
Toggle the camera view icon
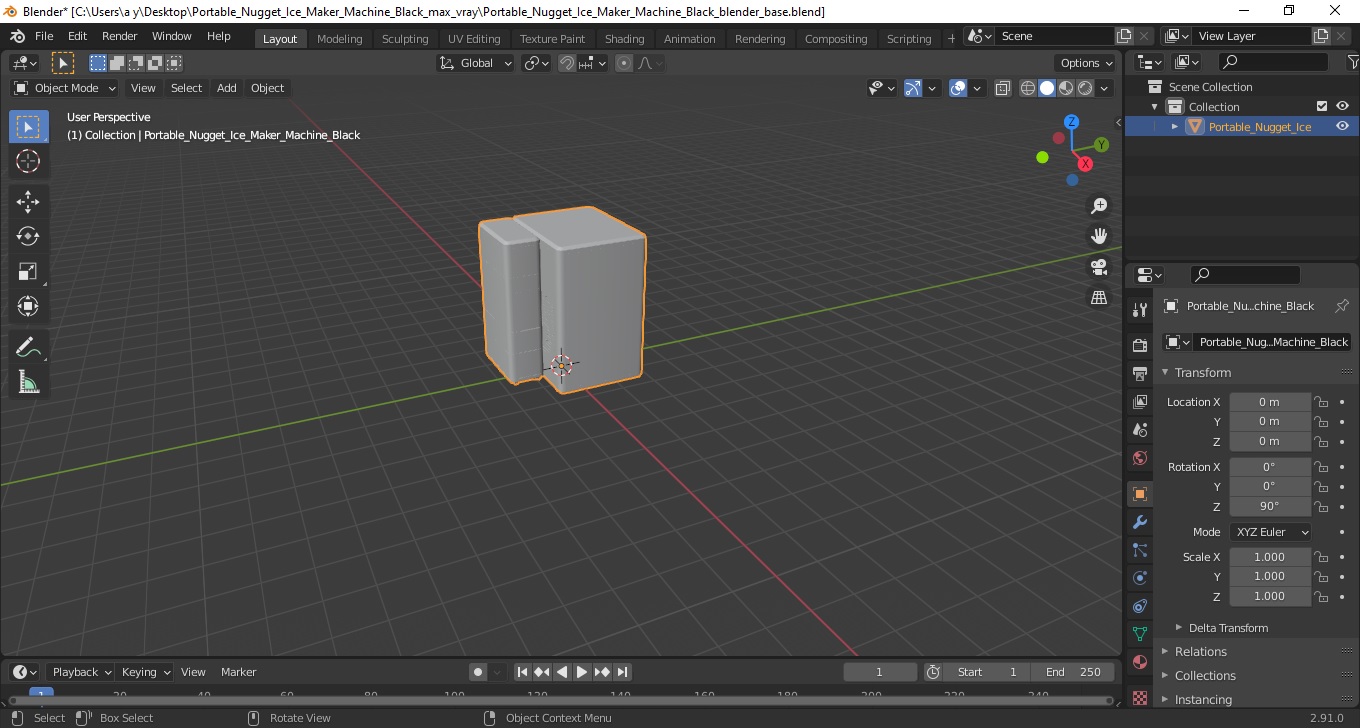pos(1099,267)
